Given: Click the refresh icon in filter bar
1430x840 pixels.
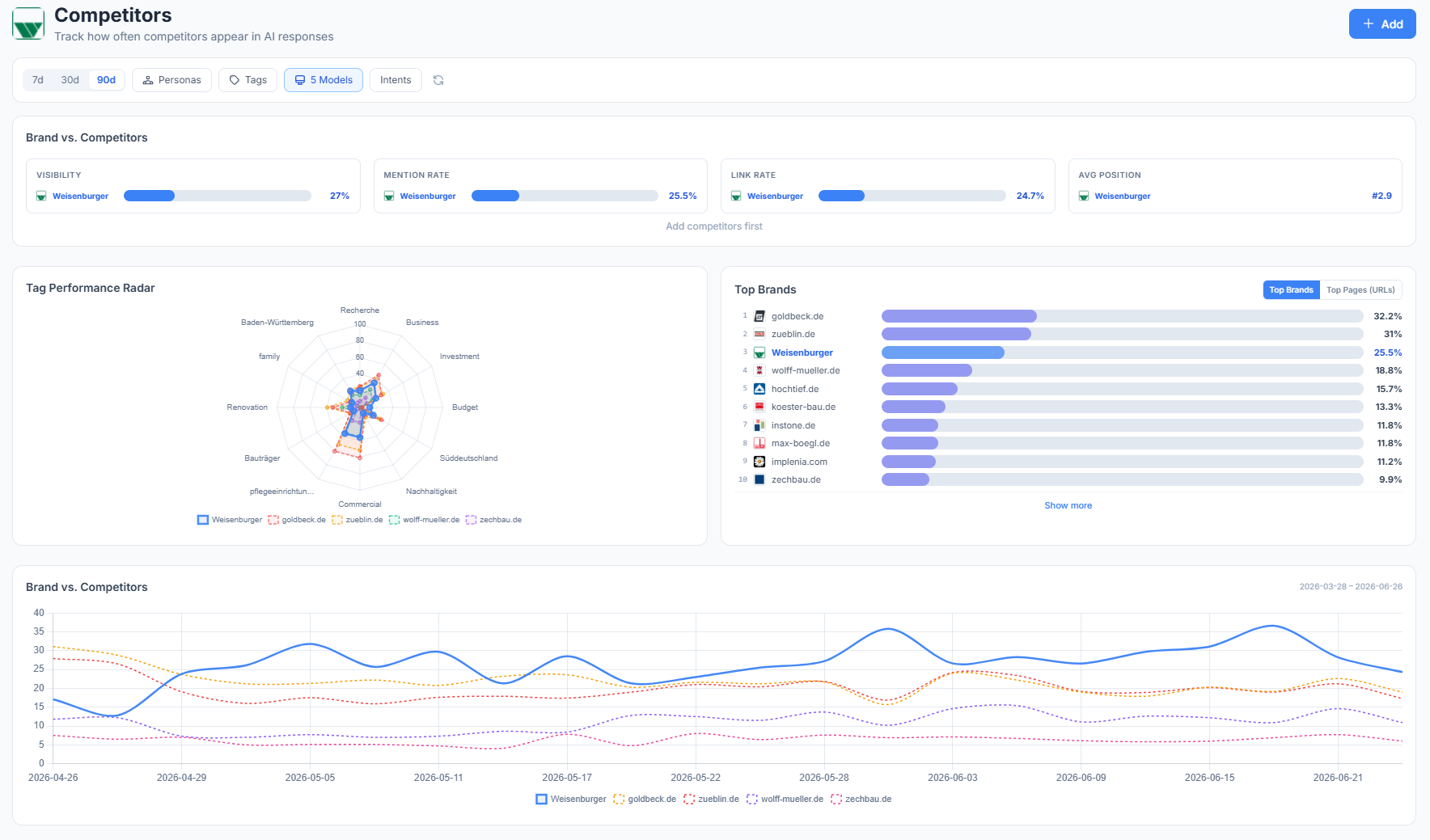Looking at the screenshot, I should (x=438, y=80).
